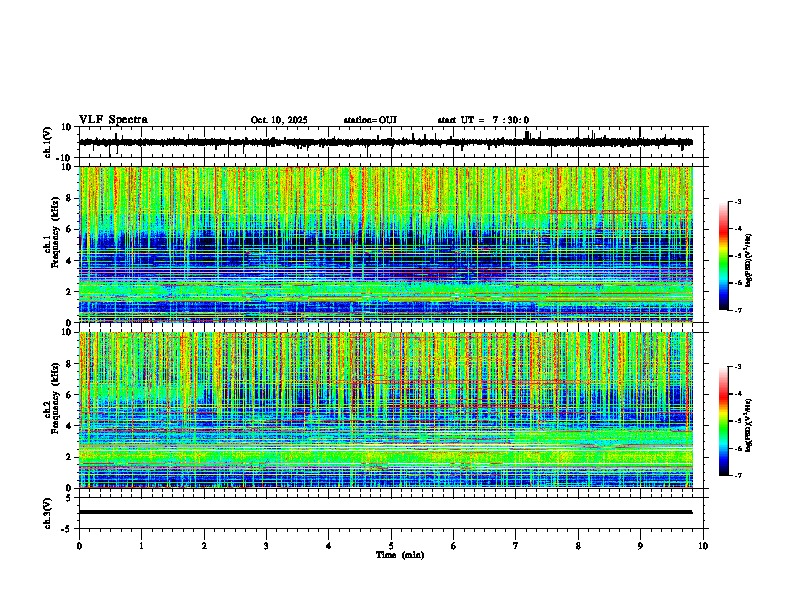Click the ch.2 "Frequency (kHz)" axis label
792x612 pixels.
(x=56, y=398)
